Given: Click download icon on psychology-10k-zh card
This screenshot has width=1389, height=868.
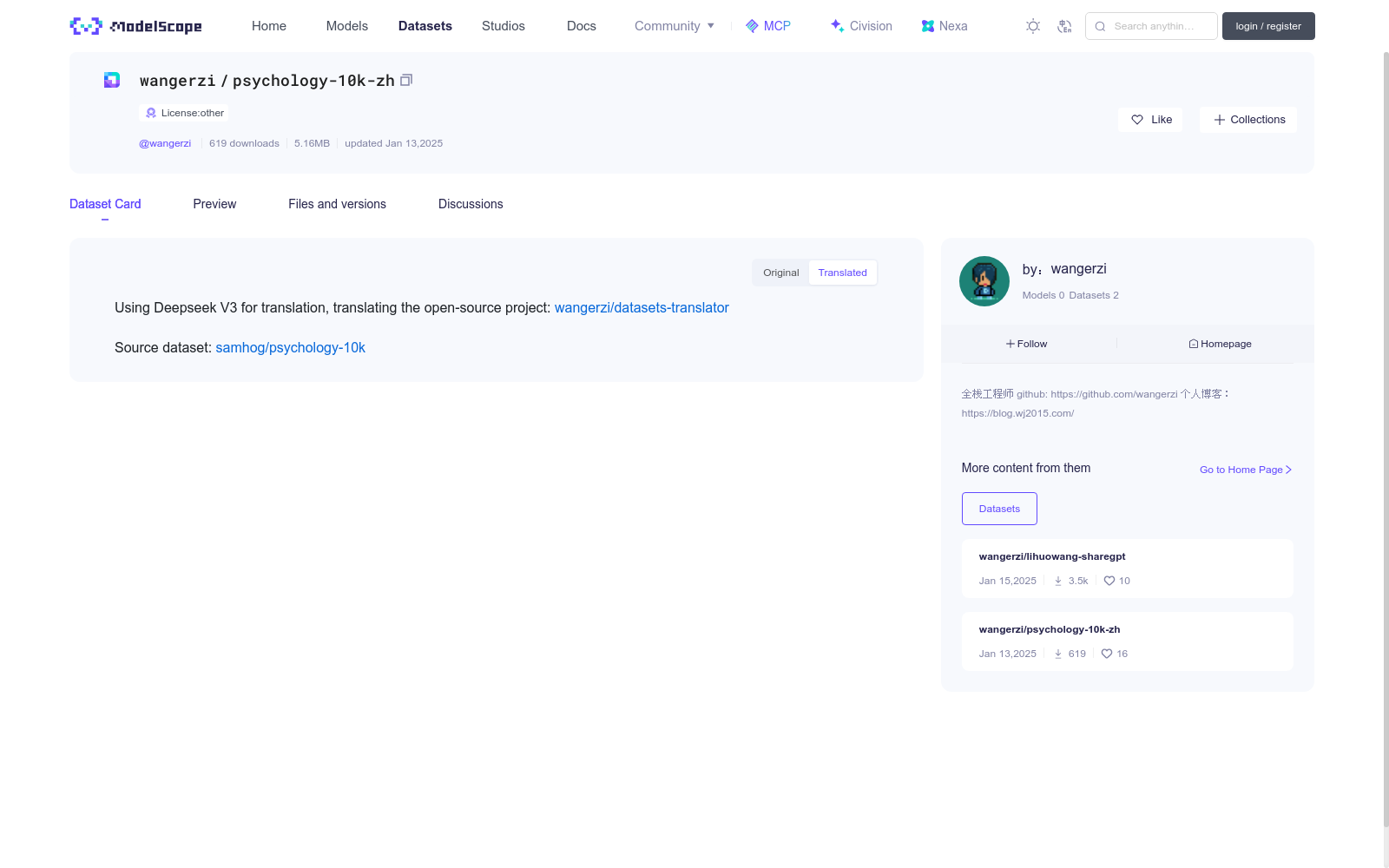Looking at the screenshot, I should (x=1058, y=654).
